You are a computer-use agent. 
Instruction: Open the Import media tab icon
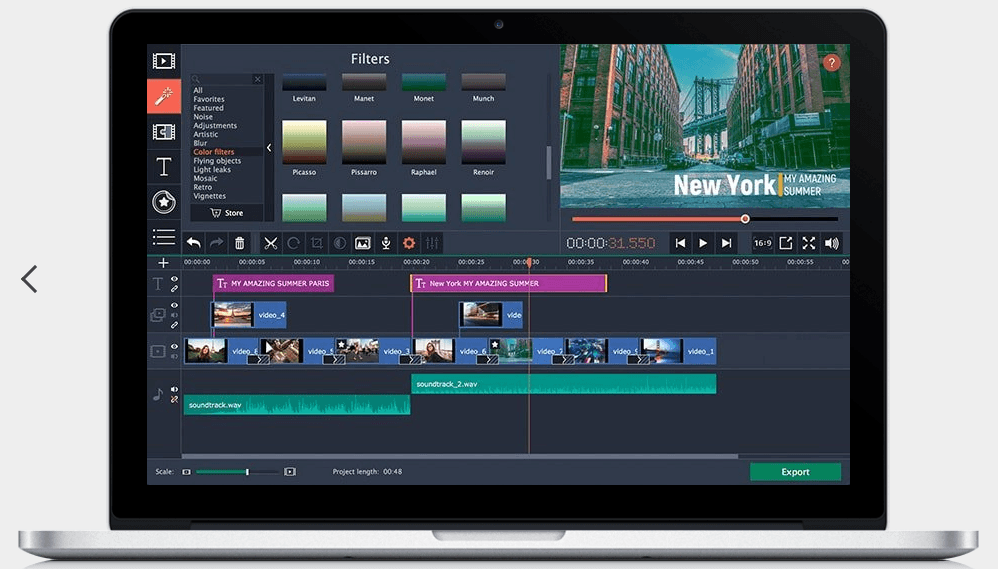click(164, 60)
